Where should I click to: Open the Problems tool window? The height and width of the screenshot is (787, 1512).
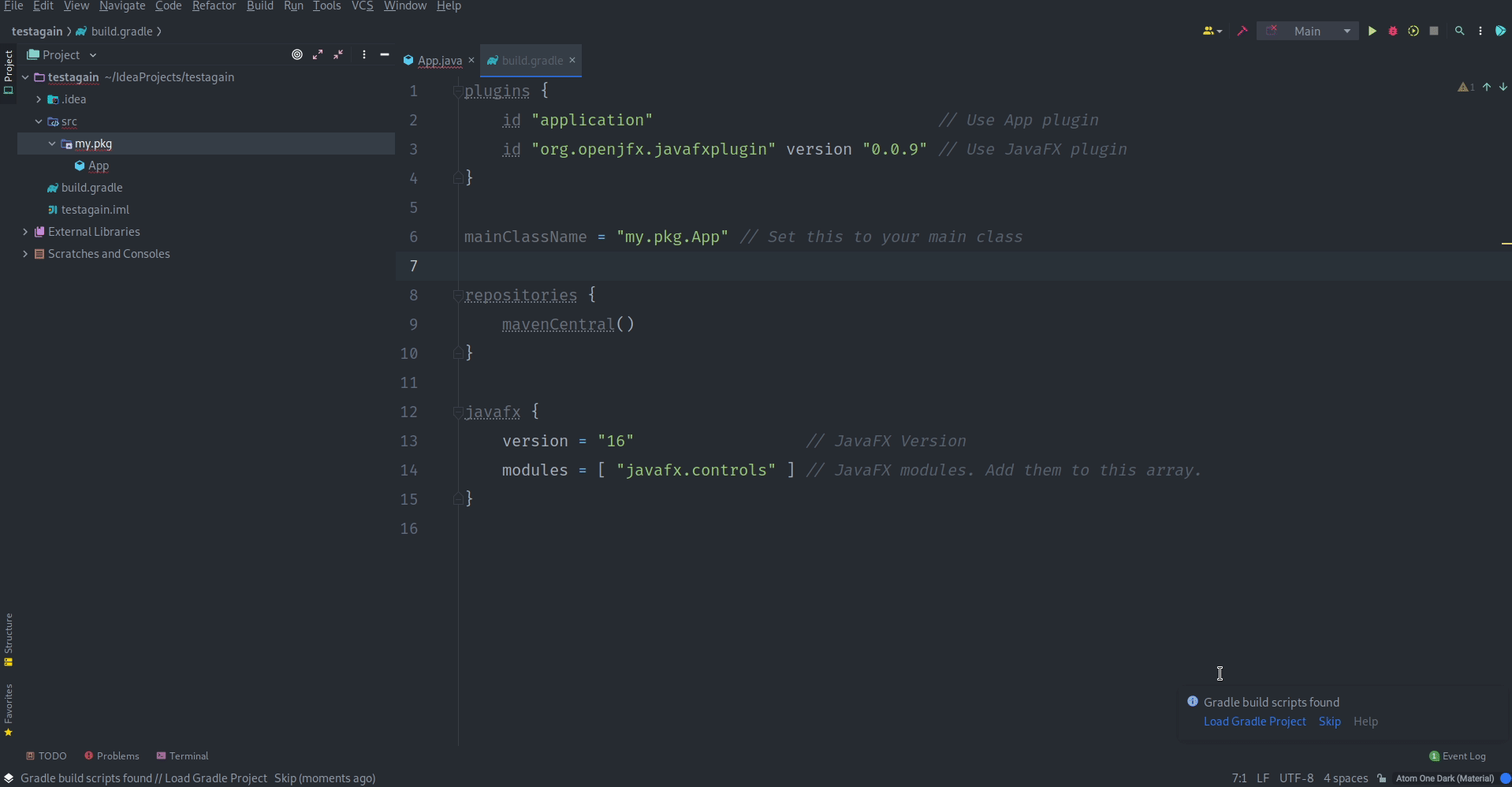112,756
